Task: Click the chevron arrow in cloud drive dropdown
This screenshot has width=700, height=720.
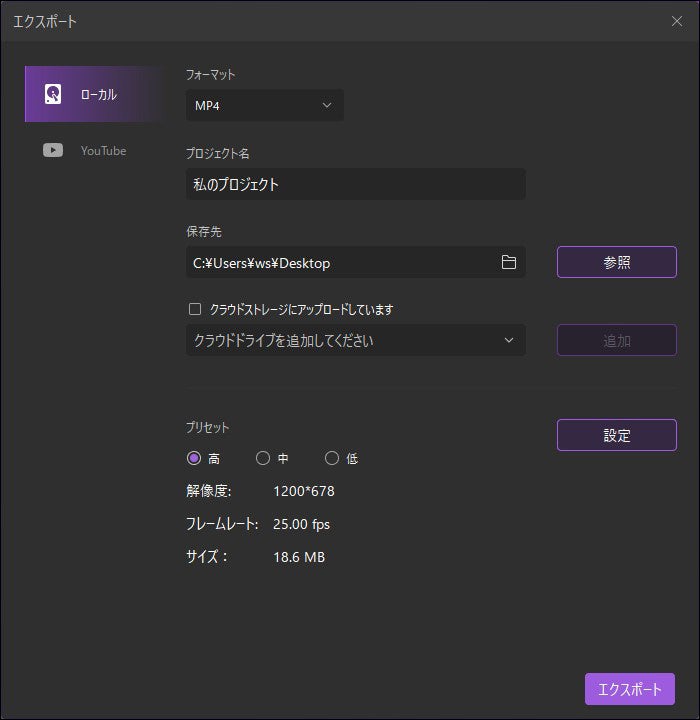Action: pos(509,340)
